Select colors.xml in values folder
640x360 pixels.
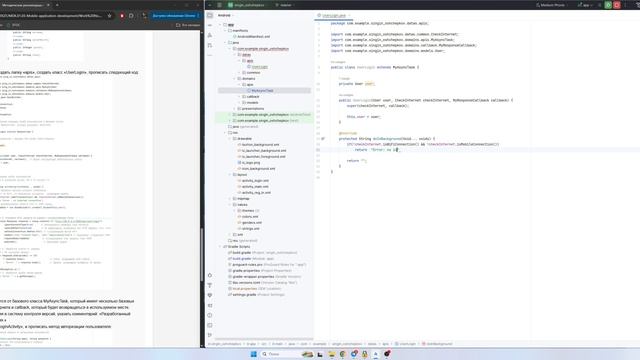click(250, 217)
